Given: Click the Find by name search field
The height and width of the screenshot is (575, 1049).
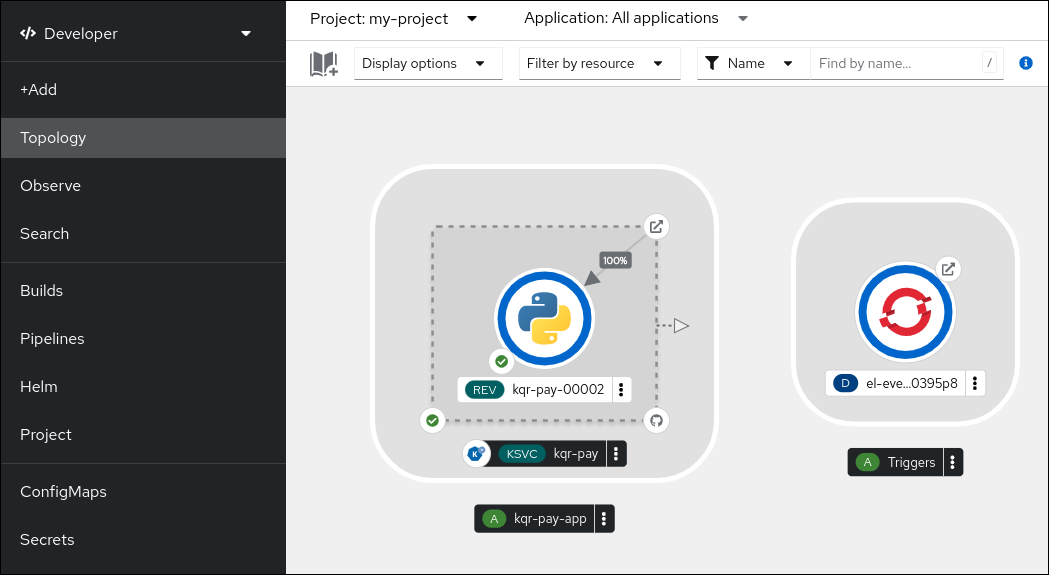Looking at the screenshot, I should click(x=895, y=63).
